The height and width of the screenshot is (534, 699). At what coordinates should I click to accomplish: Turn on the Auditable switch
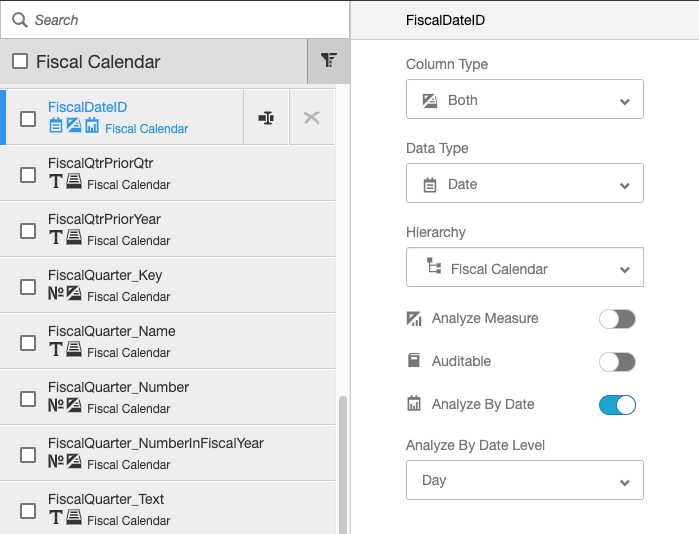tap(617, 362)
